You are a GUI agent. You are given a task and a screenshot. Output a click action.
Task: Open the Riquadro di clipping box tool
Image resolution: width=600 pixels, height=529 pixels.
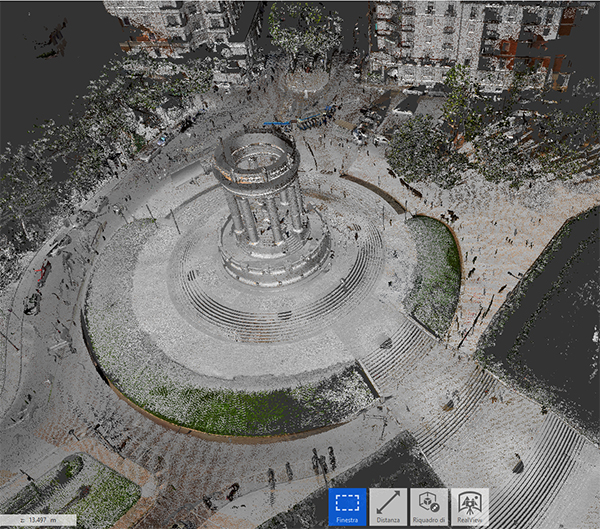pos(429,507)
